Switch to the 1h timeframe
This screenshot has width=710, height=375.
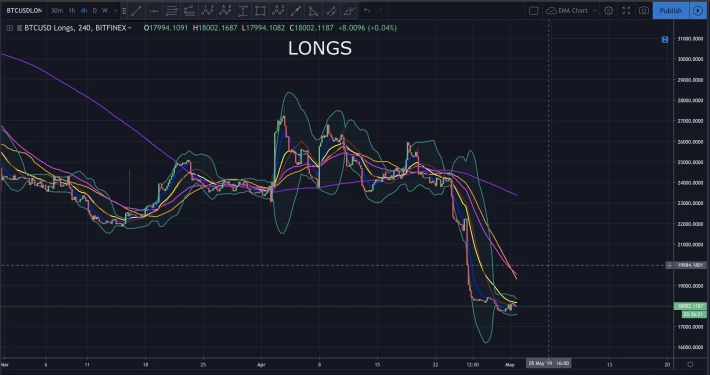(72, 10)
